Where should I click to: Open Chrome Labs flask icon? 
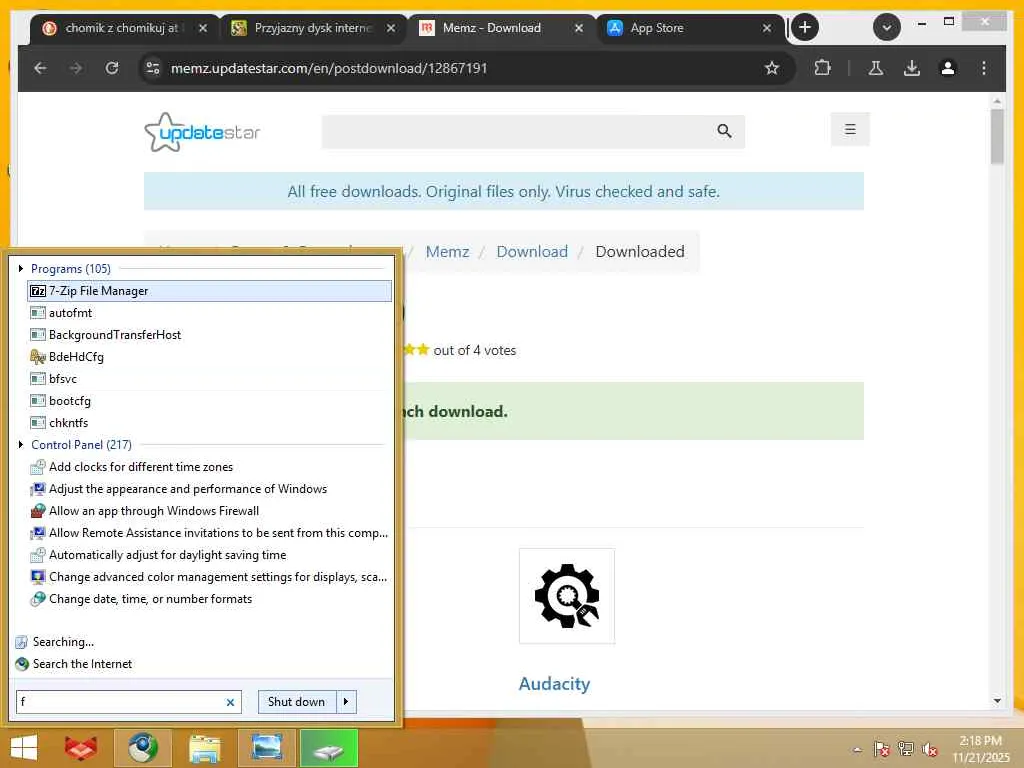click(876, 68)
